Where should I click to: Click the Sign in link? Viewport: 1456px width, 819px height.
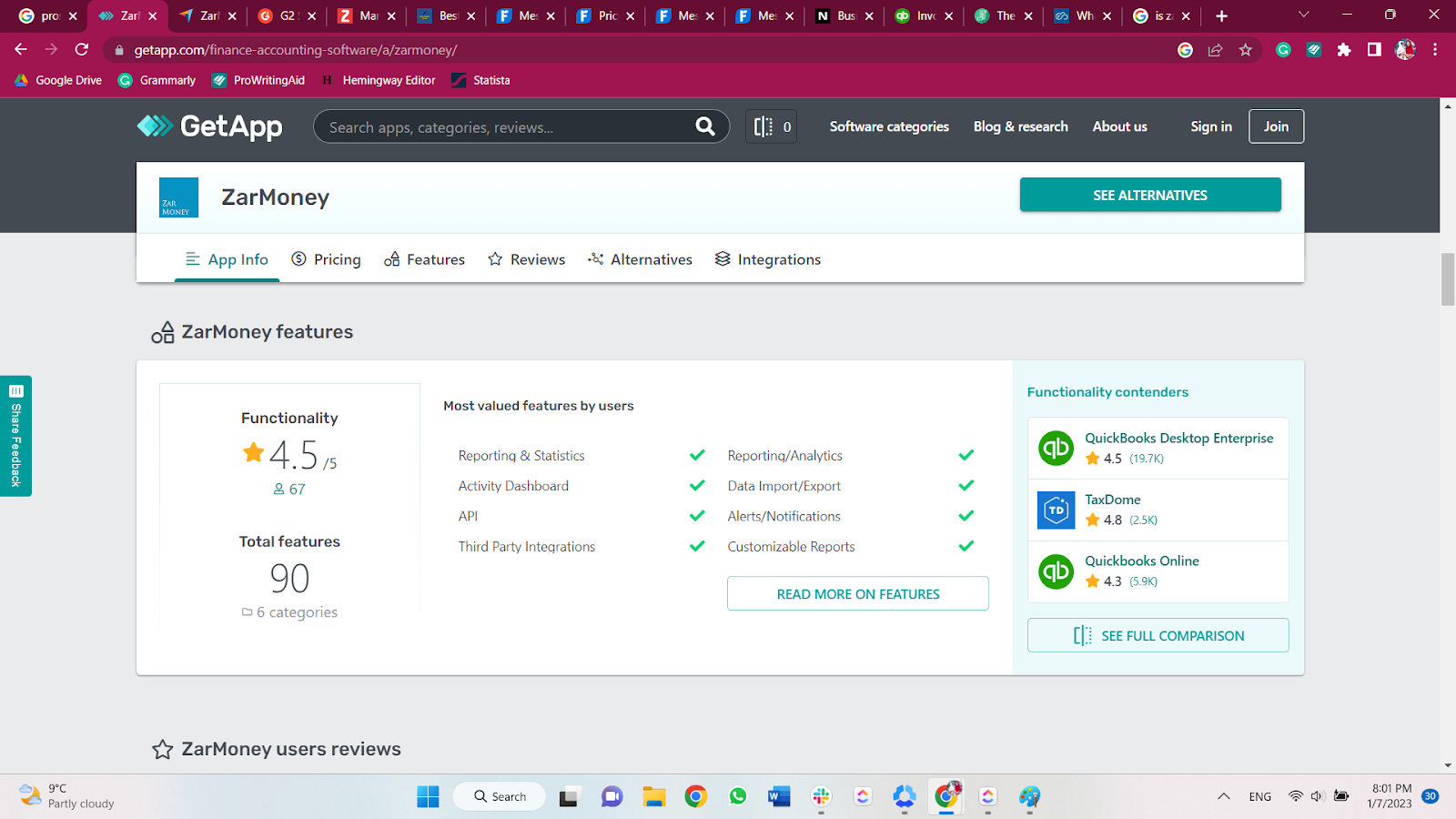pyautogui.click(x=1211, y=126)
